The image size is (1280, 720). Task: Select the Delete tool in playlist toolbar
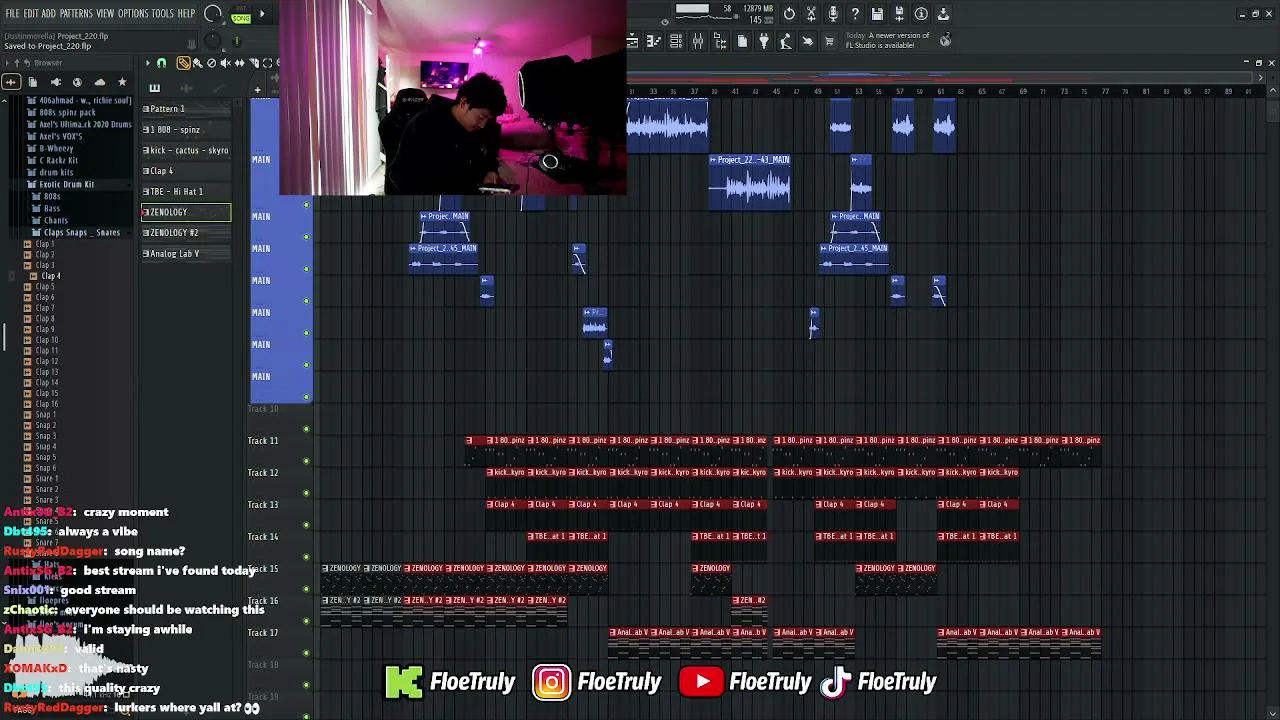point(211,63)
